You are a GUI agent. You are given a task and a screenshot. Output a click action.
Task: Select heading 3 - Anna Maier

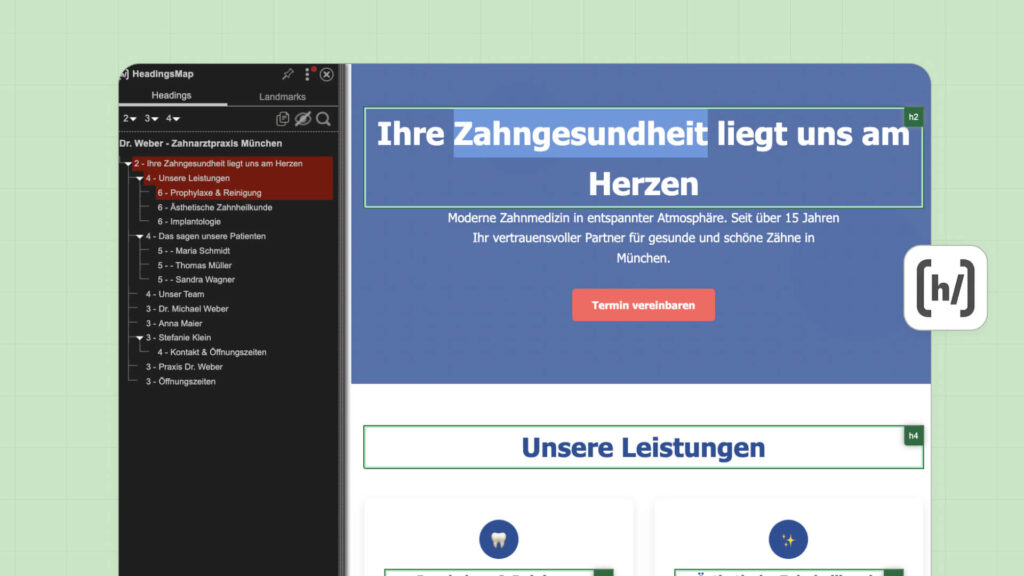tap(174, 323)
